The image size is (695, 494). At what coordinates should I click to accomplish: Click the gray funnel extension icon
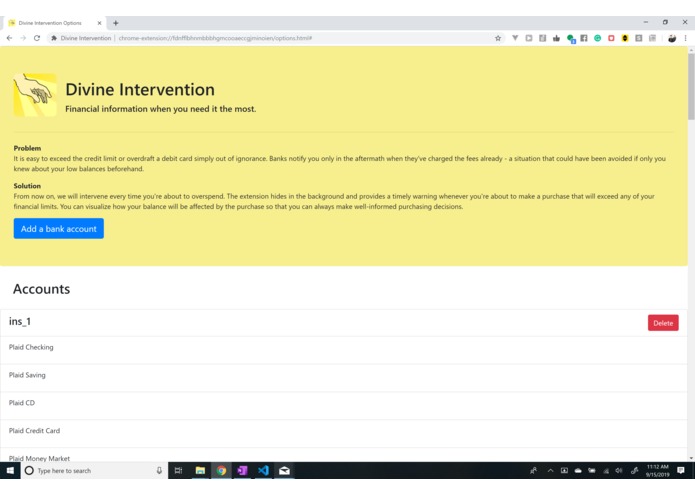point(515,38)
